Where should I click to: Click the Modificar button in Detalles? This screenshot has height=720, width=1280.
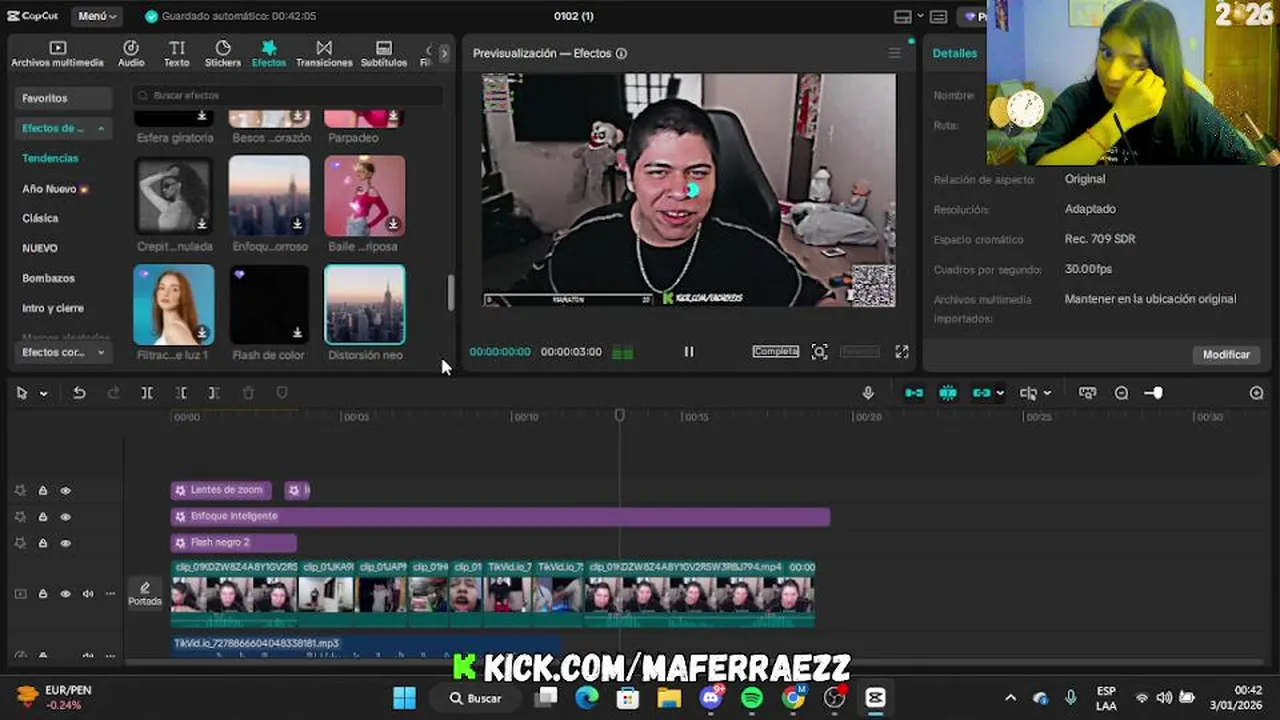[1226, 355]
